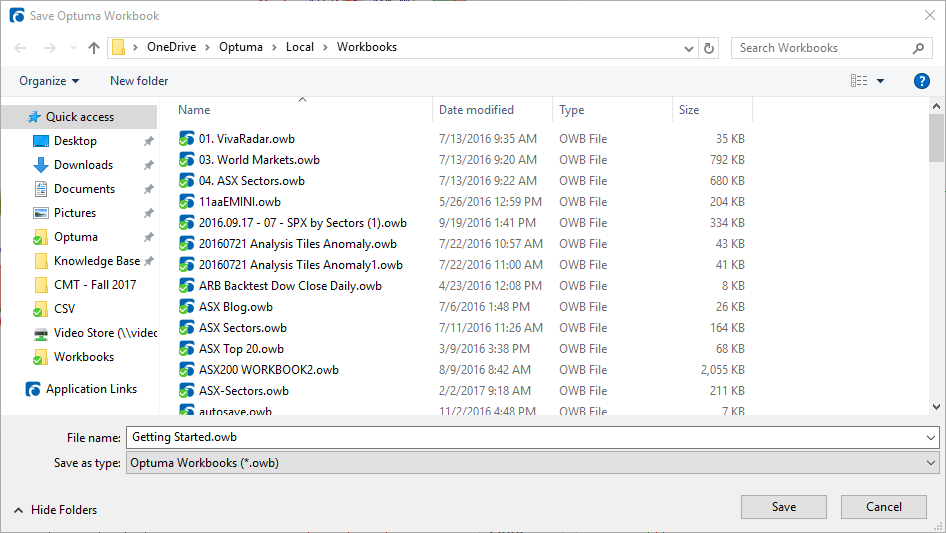Screen dimensions: 946x533
Task: Open Documents in the navigation pane
Action: (x=84, y=189)
